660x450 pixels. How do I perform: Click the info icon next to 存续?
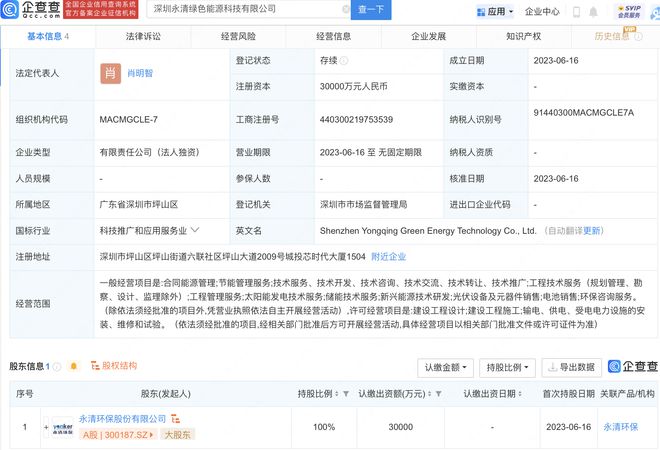[x=344, y=61]
